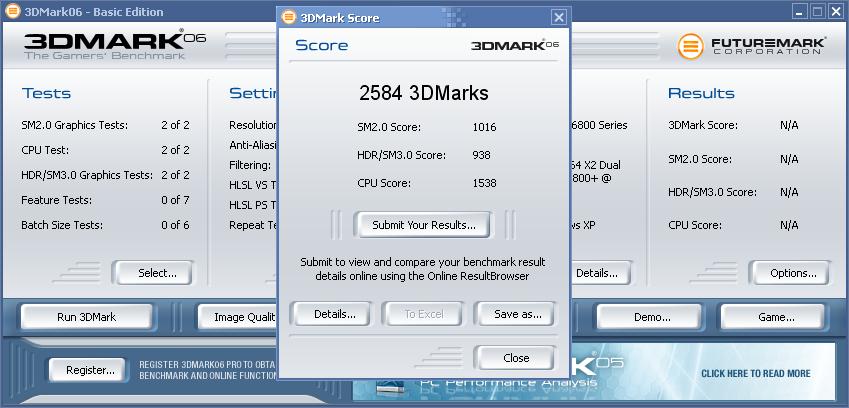Start the benchmark with Run 3DMark

[x=87, y=317]
